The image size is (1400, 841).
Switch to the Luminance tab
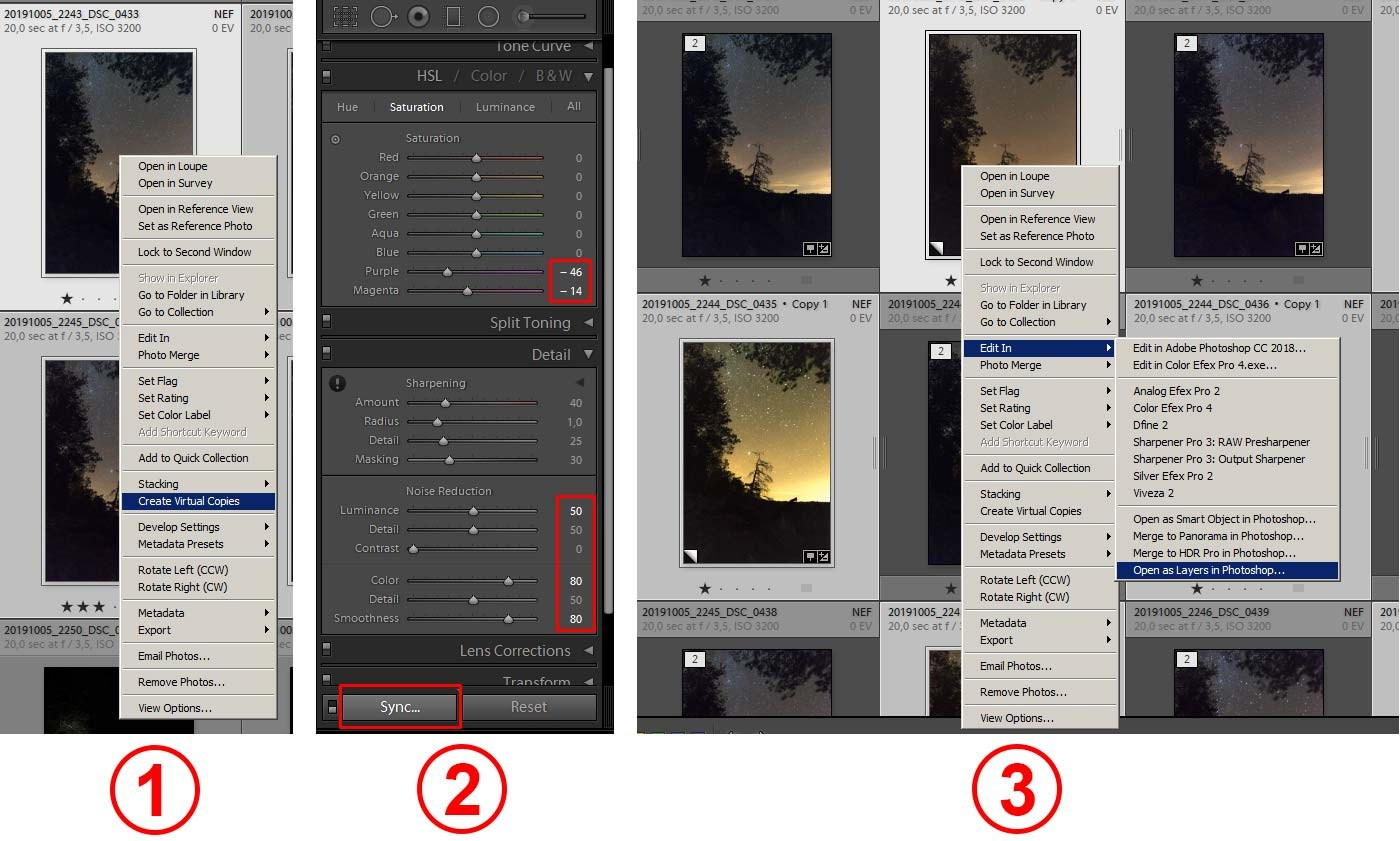506,107
